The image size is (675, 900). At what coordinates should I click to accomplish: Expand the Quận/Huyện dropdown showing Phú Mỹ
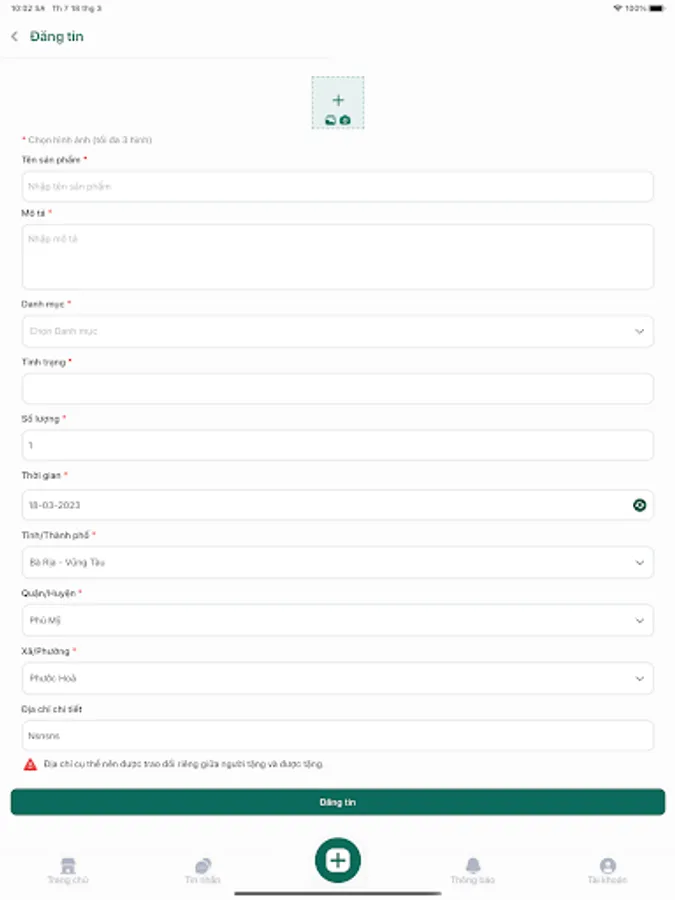(338, 620)
